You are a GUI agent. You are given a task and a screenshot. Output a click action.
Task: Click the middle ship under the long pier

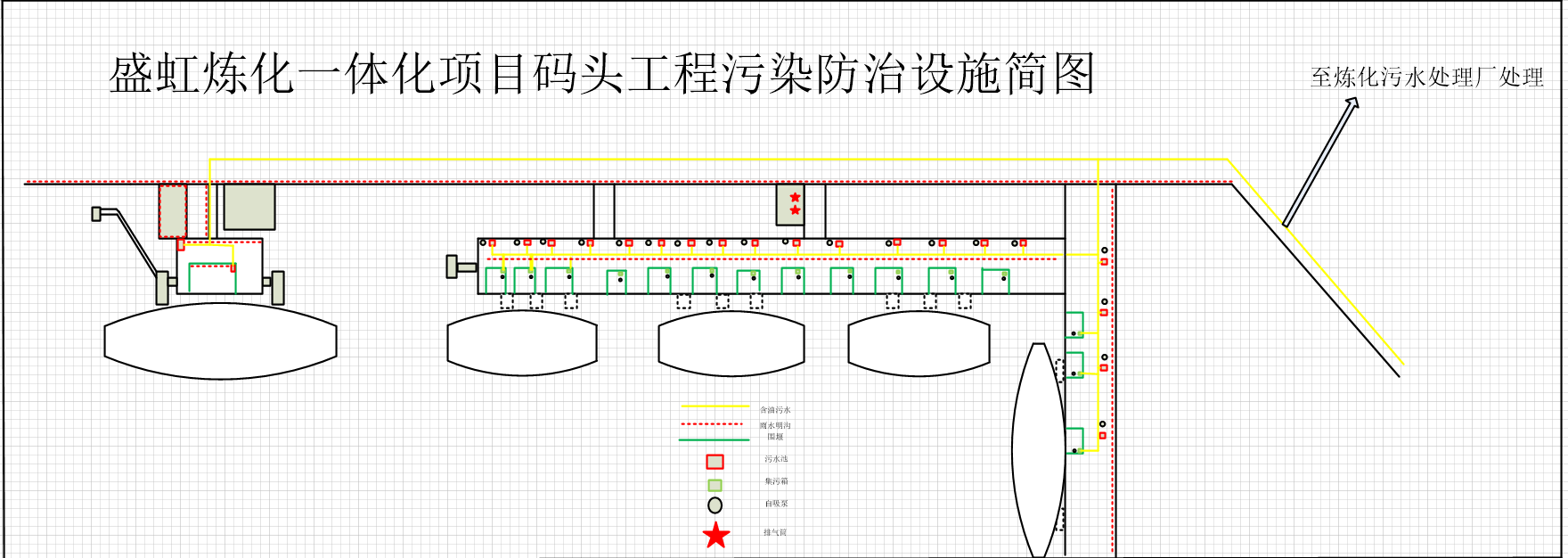pyautogui.click(x=731, y=343)
